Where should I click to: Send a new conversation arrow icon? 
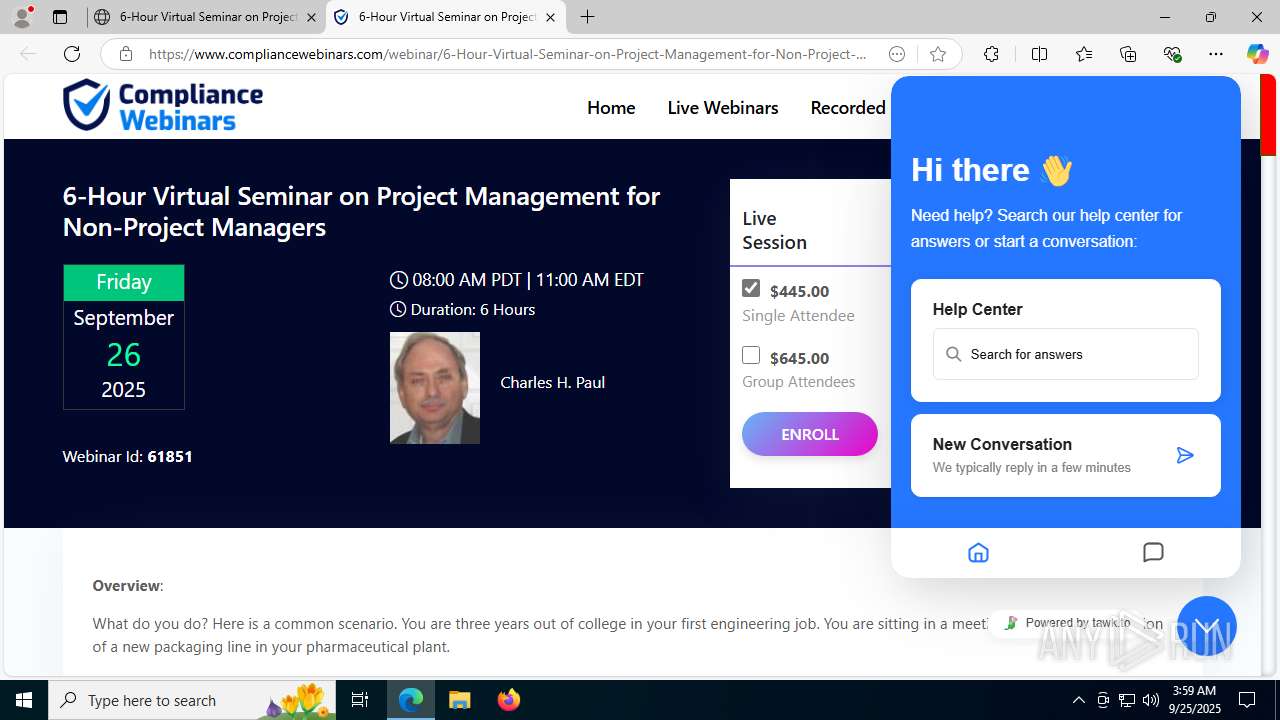[1185, 455]
